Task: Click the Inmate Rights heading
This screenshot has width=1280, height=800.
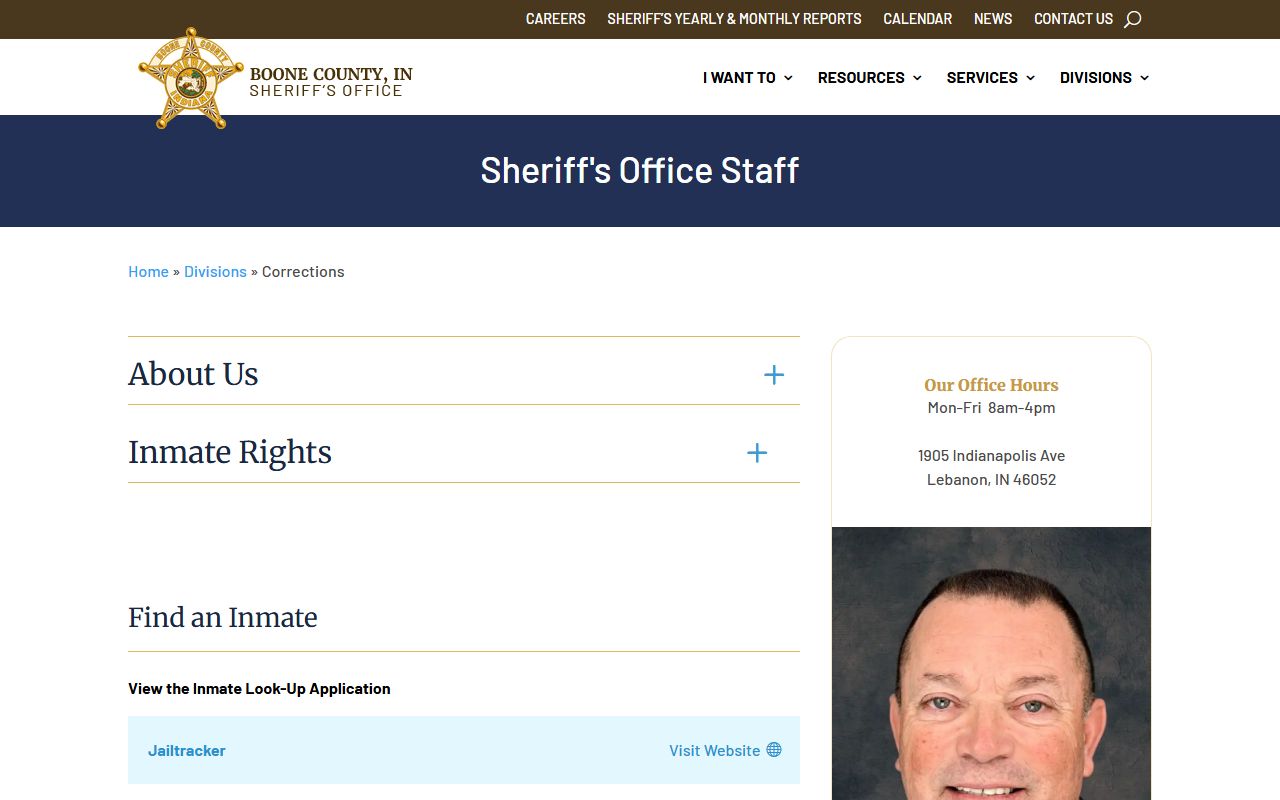Action: click(230, 452)
